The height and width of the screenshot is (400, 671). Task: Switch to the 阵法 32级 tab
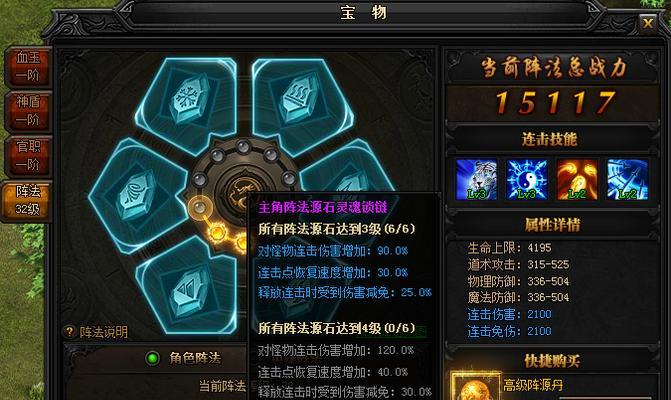(x=27, y=200)
